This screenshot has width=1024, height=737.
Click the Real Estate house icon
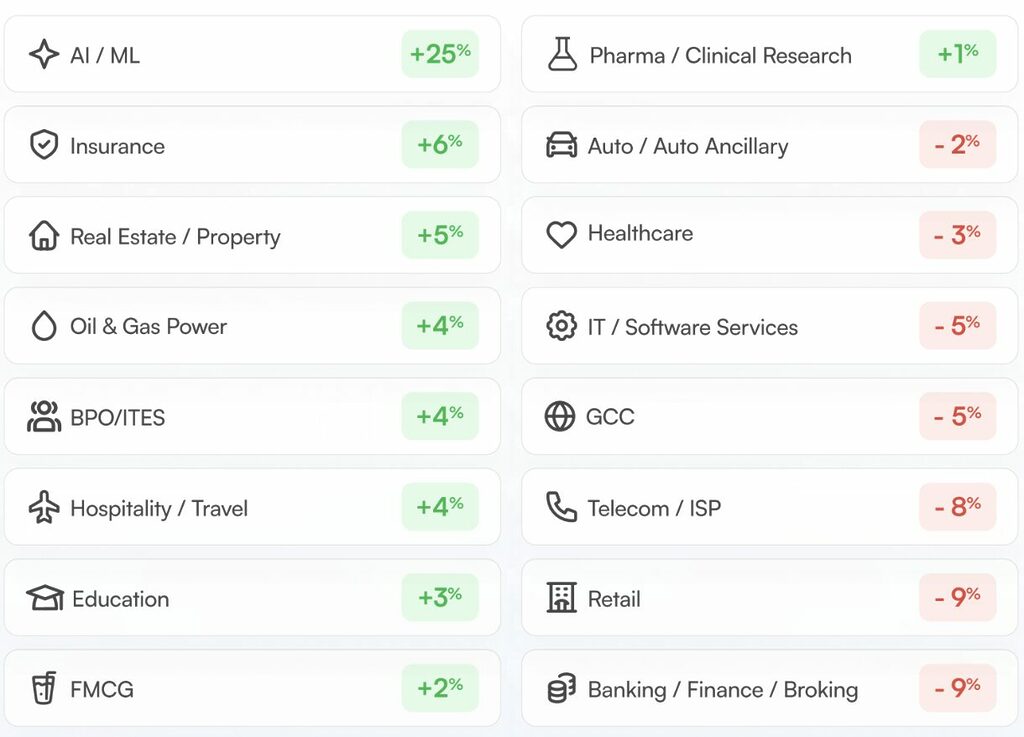[x=44, y=235]
